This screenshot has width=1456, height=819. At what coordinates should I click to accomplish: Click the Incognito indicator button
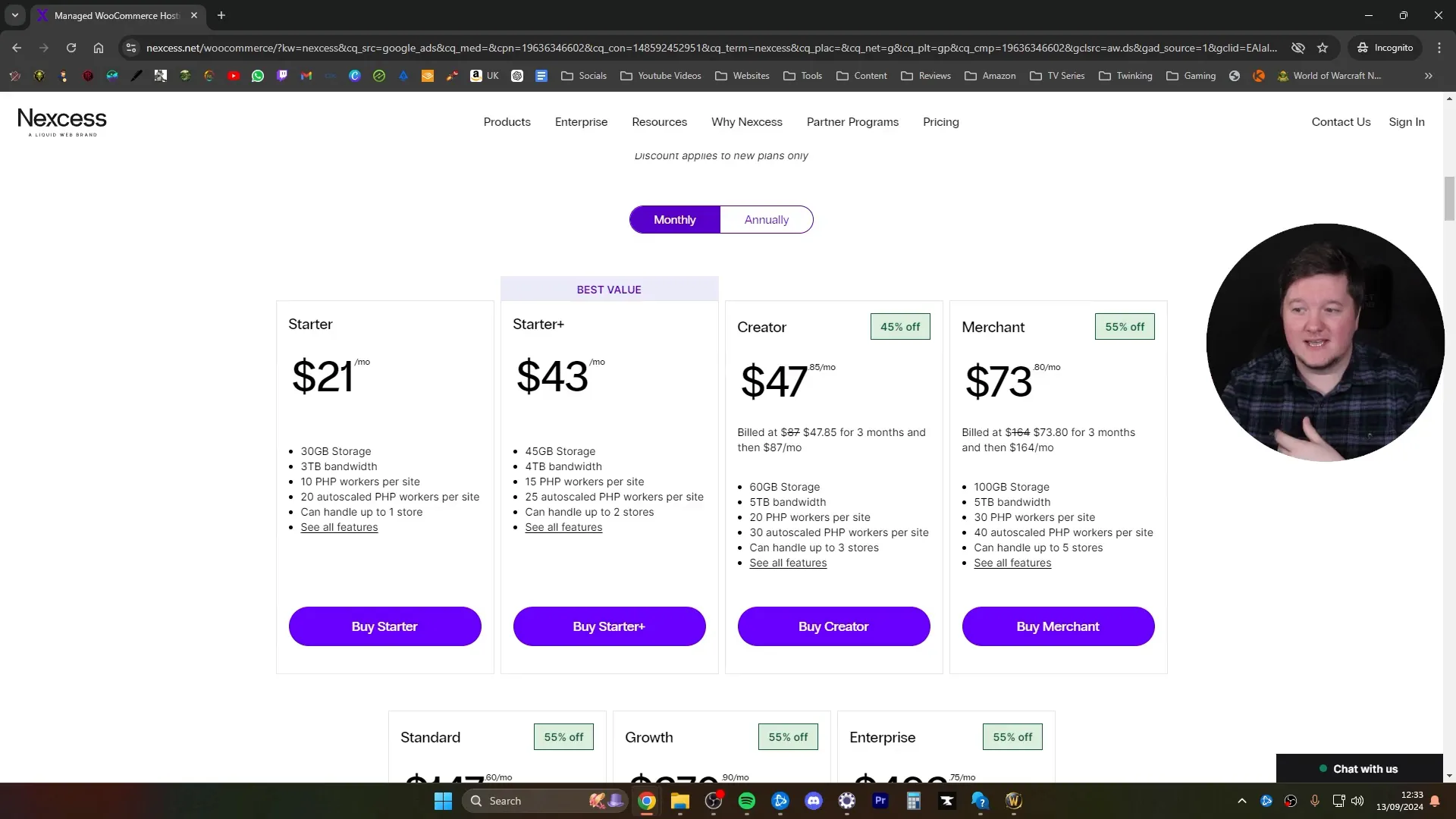point(1385,48)
